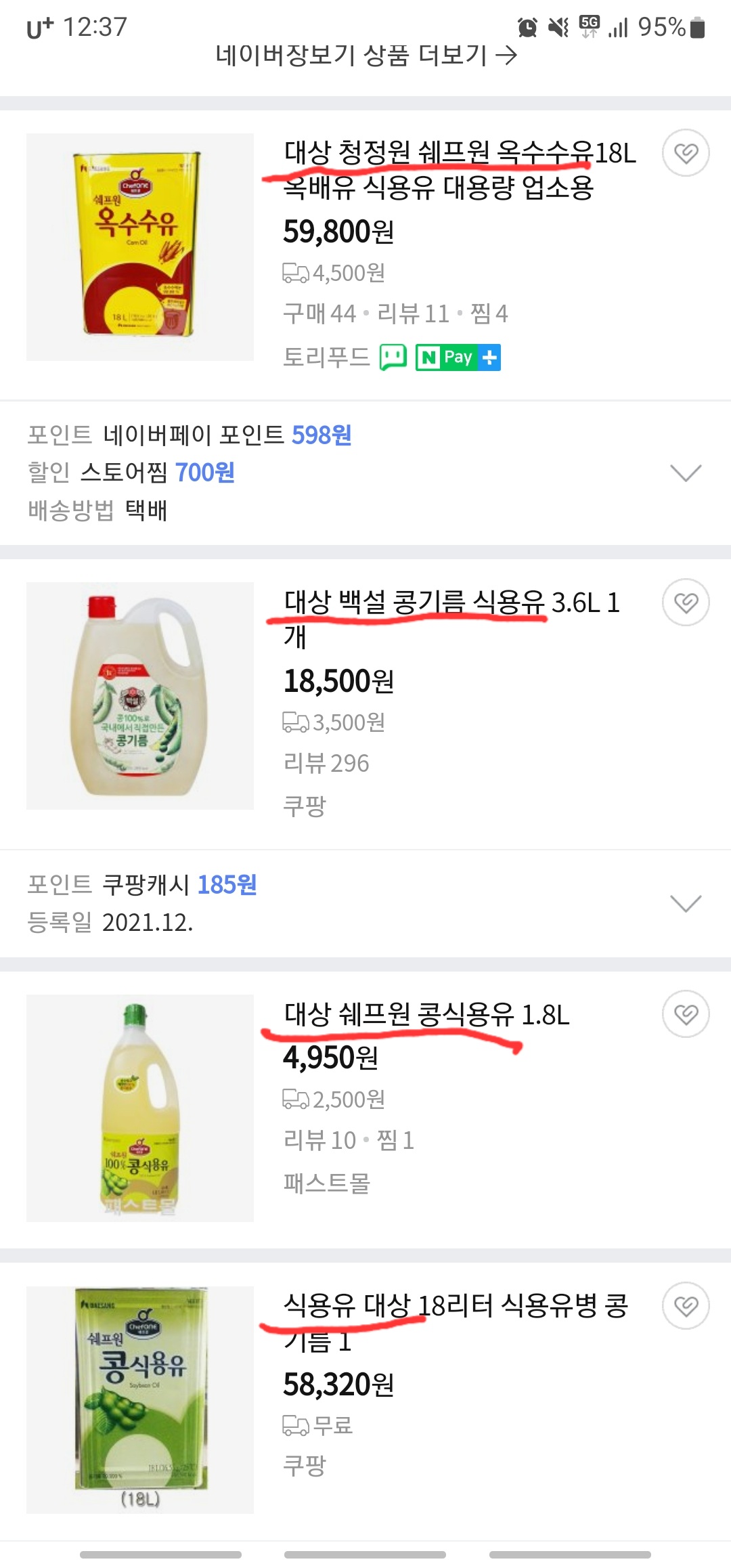This screenshot has width=731, height=1568.
Task: Open the 토리푸드 seller store
Action: [326, 357]
